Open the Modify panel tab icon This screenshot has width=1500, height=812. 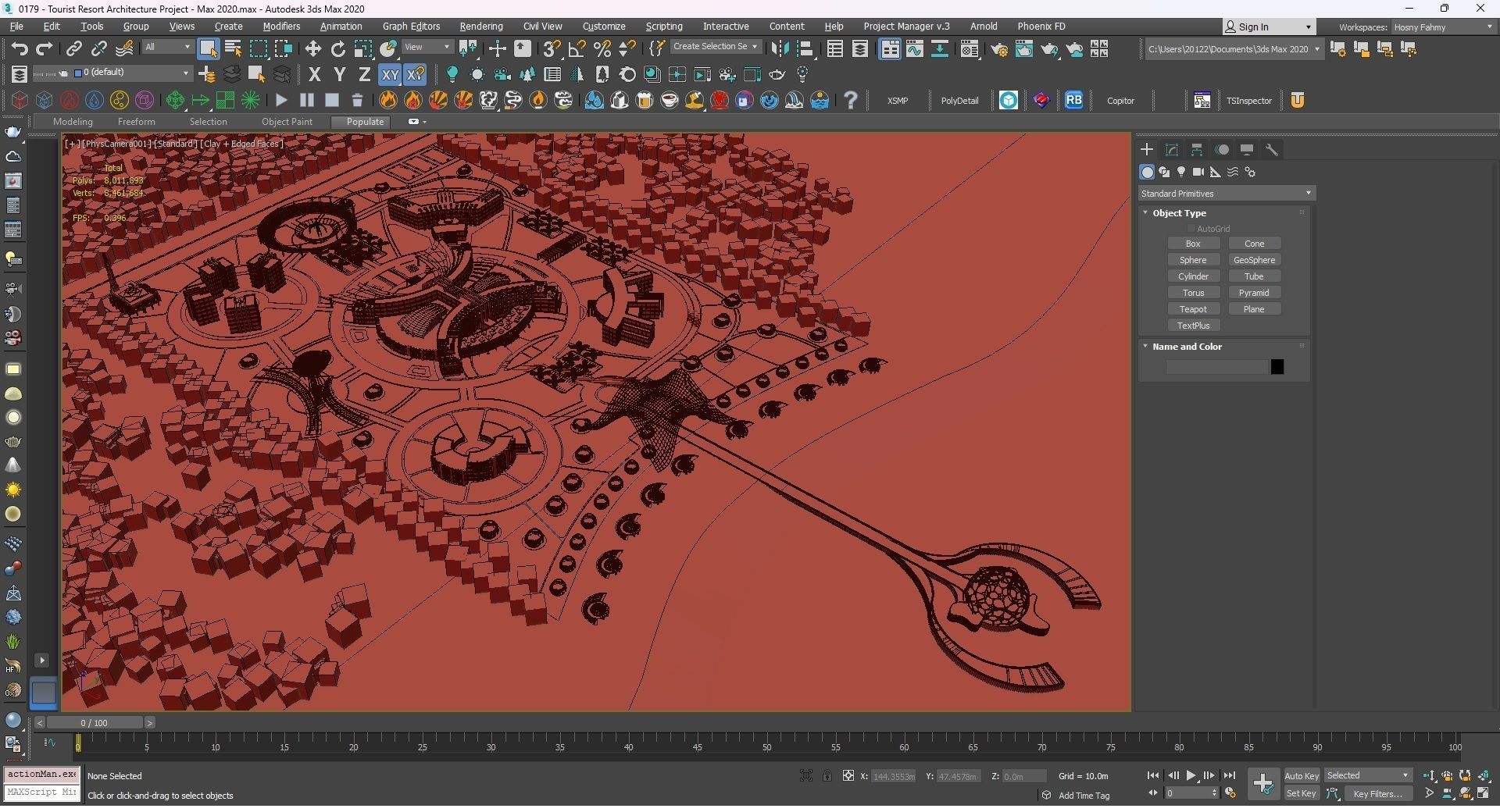[x=1172, y=150]
